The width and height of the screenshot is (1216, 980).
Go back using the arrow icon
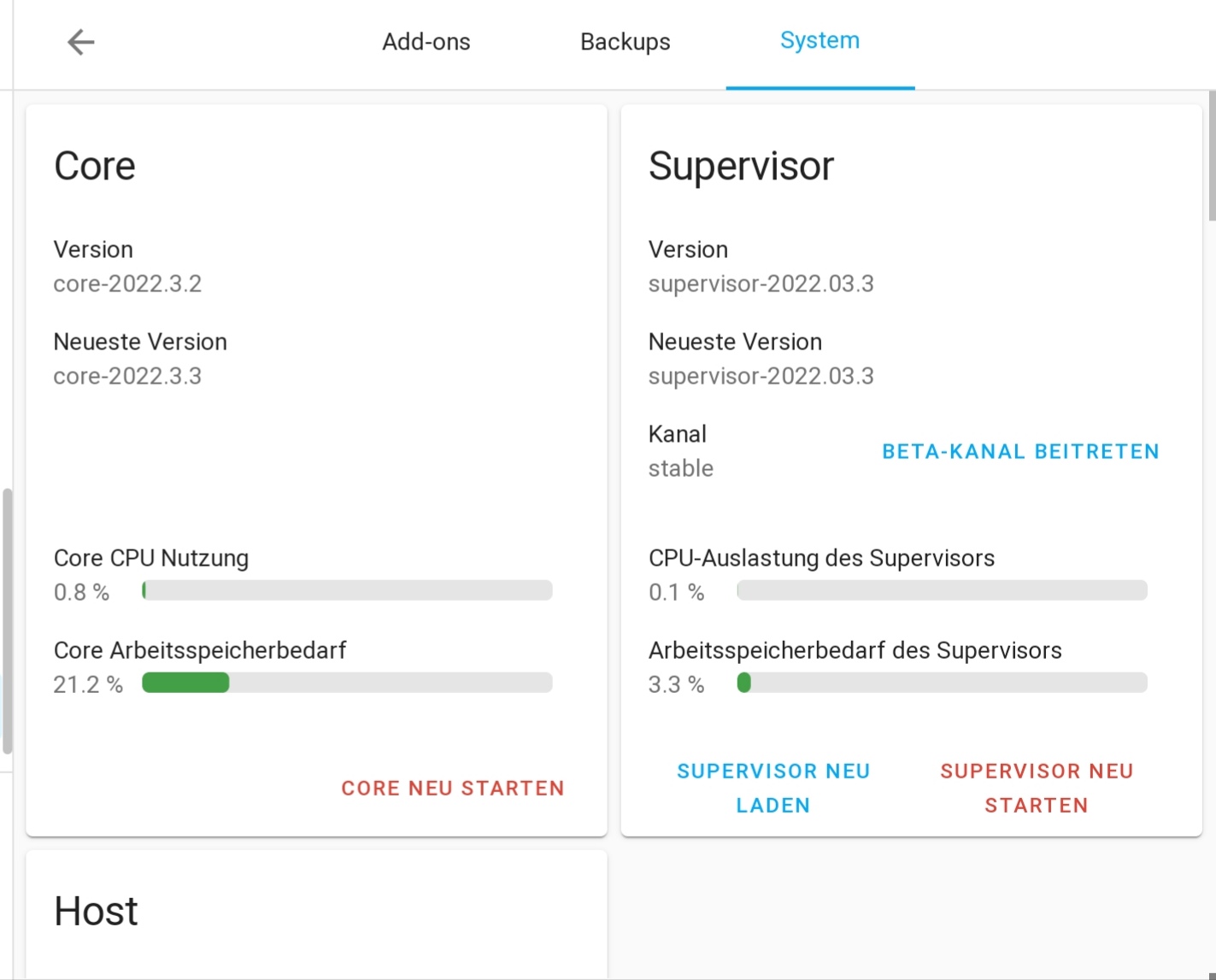pyautogui.click(x=81, y=42)
